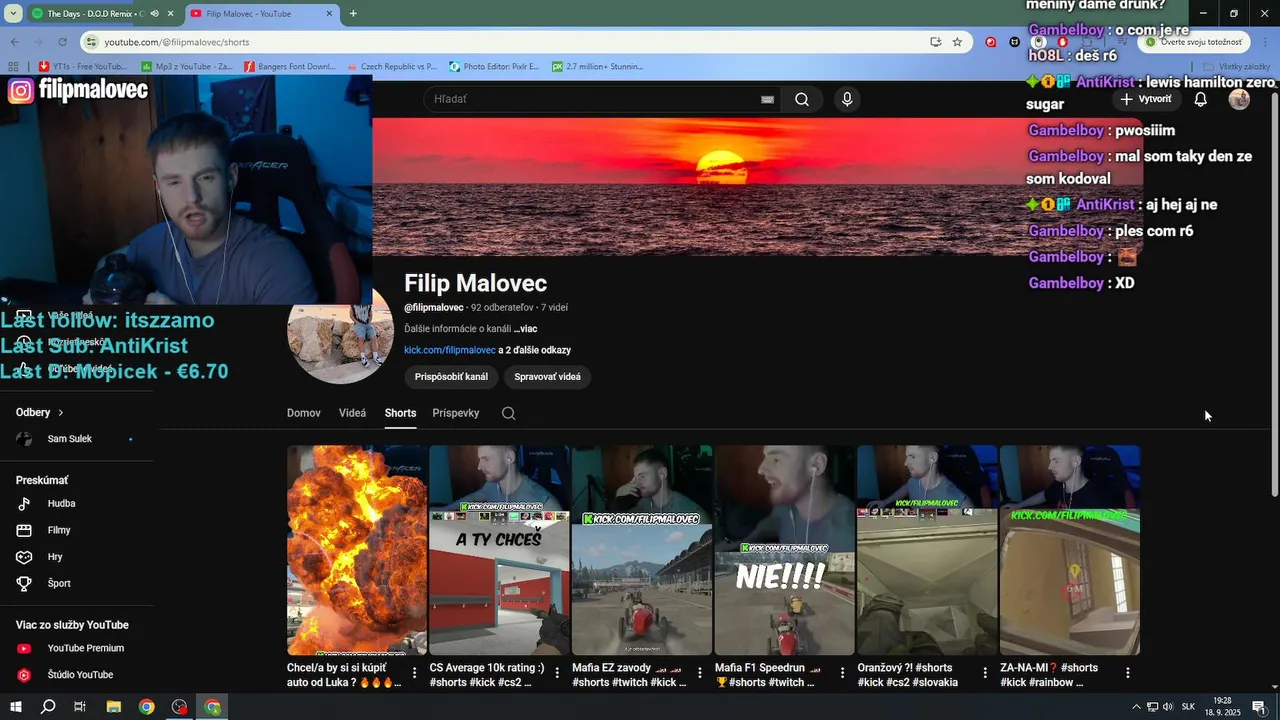The width and height of the screenshot is (1280, 720).
Task: Click the Chrome address bar URL
Action: 177,42
